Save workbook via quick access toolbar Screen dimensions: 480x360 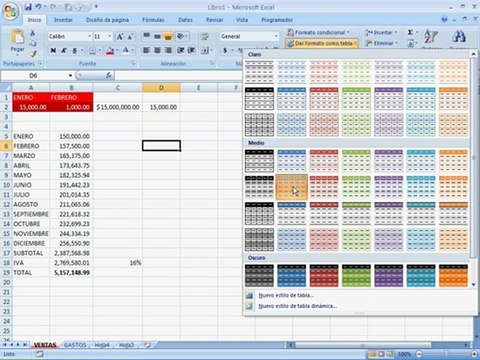[28, 7]
